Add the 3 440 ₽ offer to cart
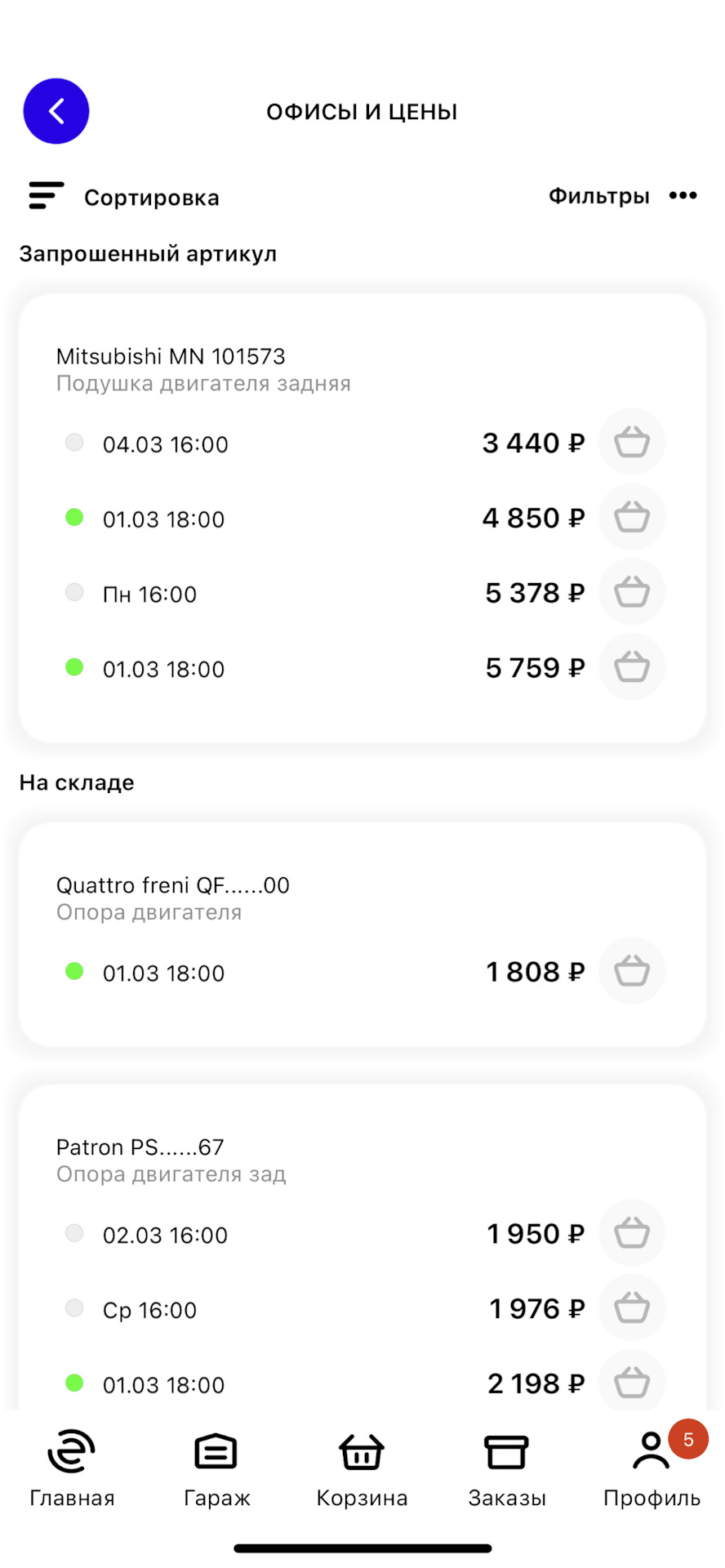 pyautogui.click(x=632, y=443)
